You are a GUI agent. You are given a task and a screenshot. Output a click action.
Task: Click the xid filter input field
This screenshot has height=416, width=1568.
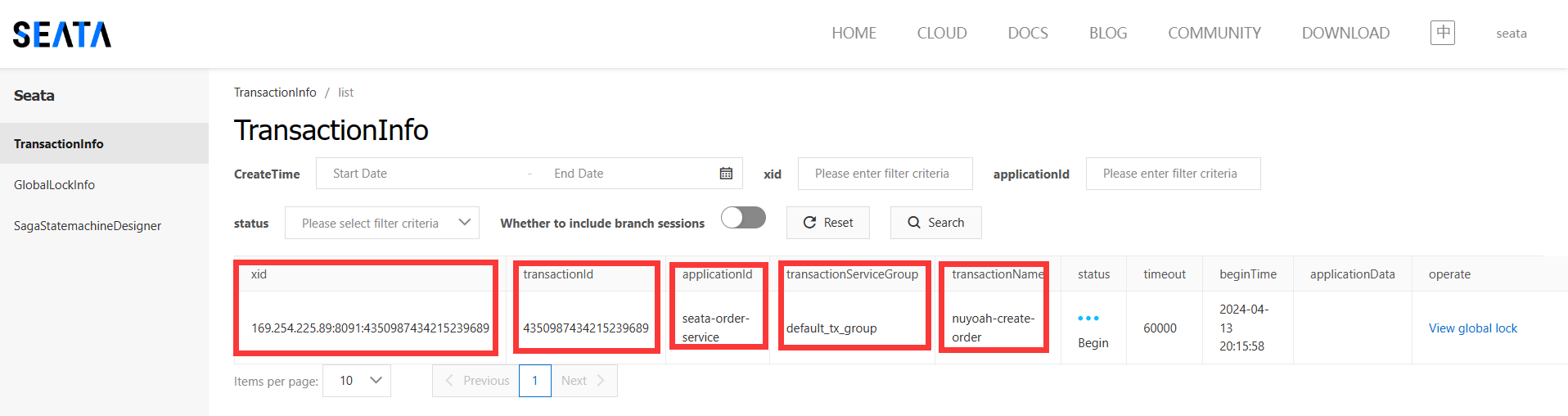click(885, 174)
